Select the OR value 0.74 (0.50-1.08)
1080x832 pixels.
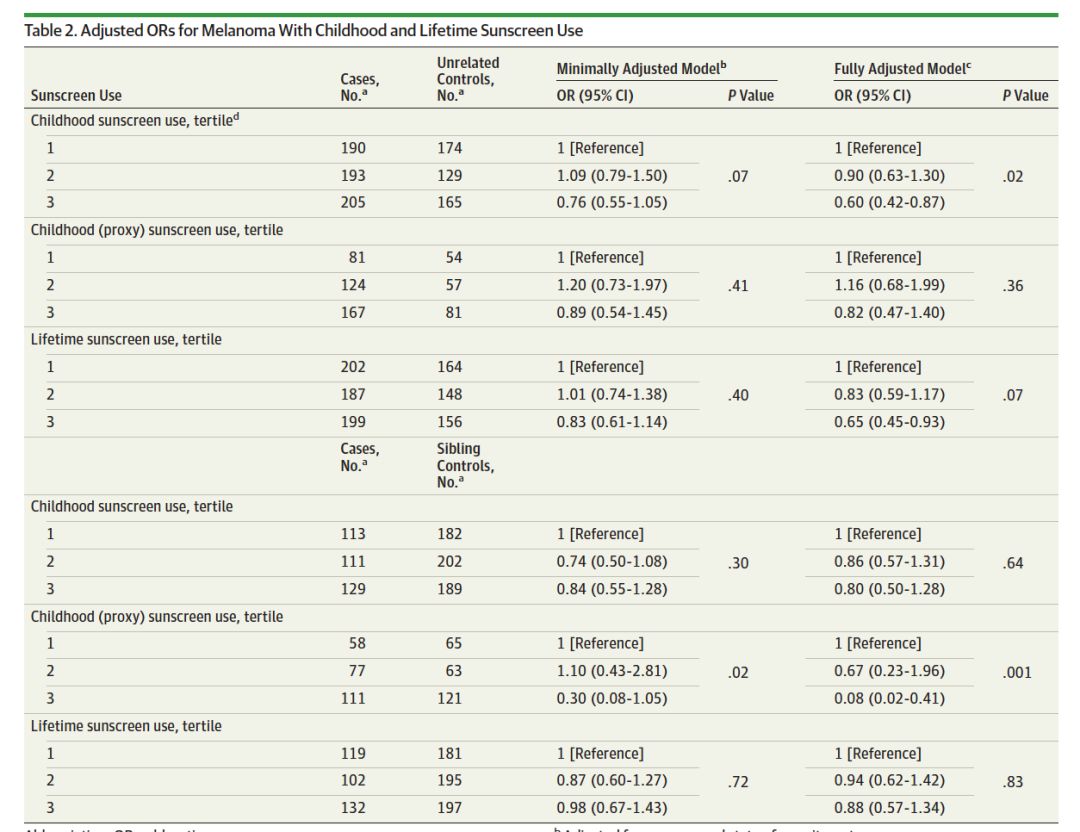(x=611, y=562)
